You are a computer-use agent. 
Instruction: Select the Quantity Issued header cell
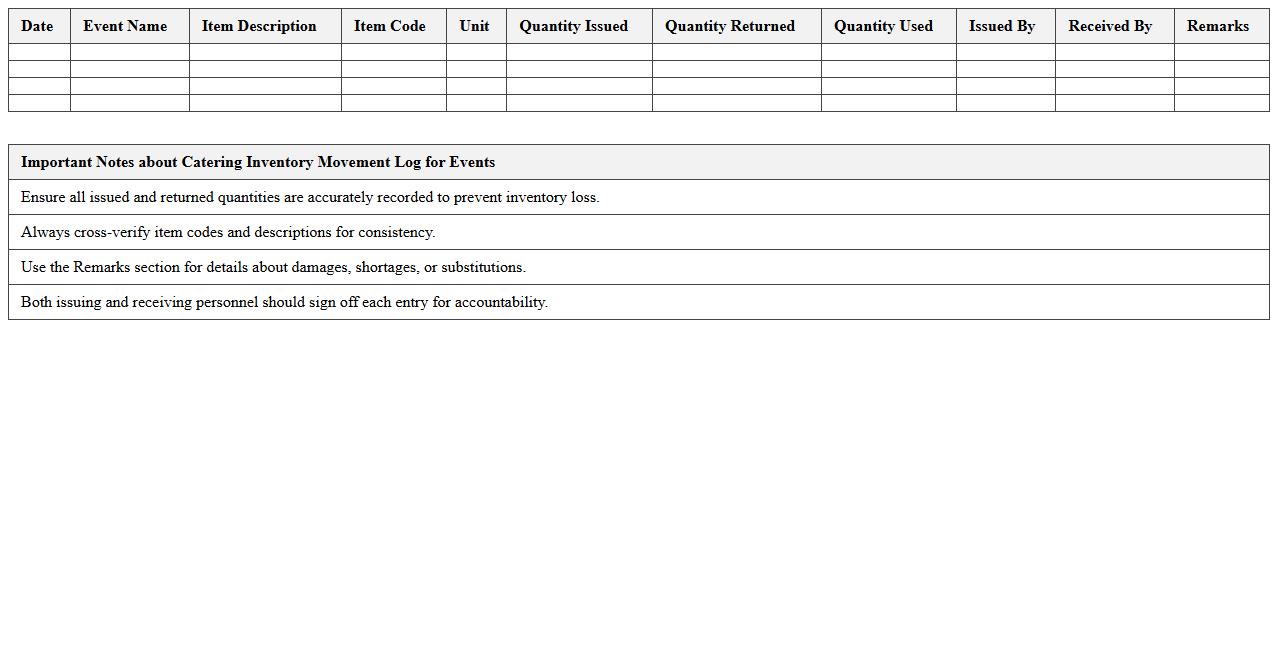coord(574,26)
